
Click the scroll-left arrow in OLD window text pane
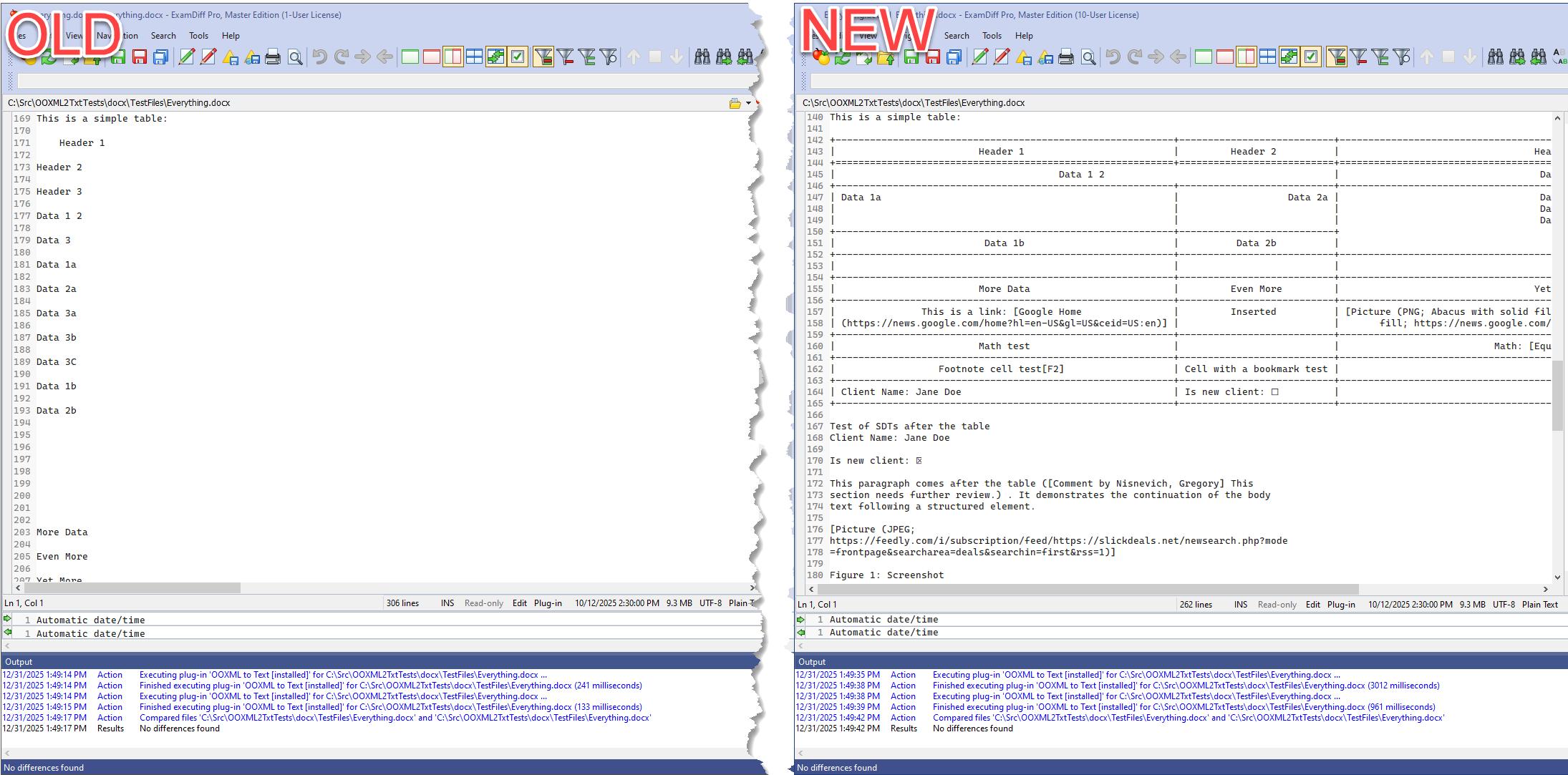point(18,588)
